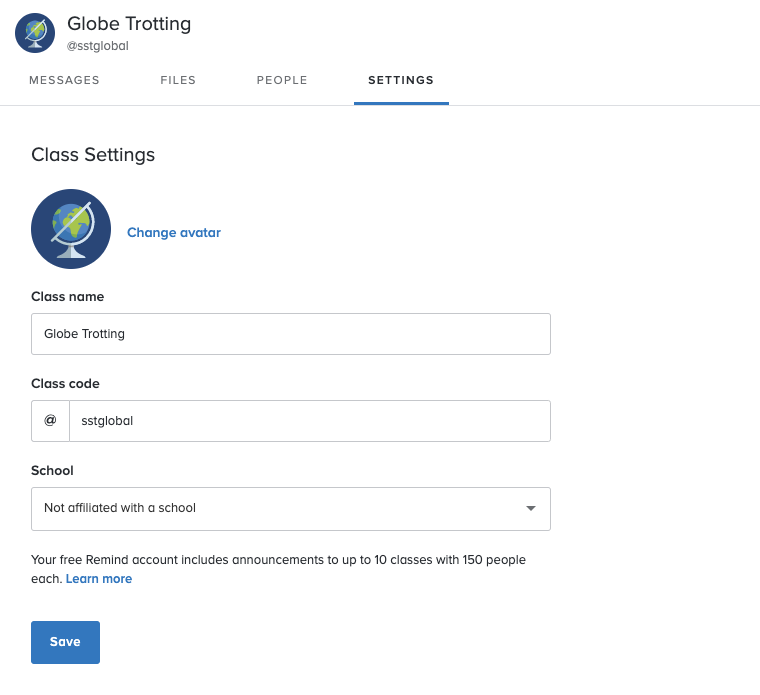This screenshot has width=760, height=695.
Task: Go to the People tab
Action: coord(282,80)
